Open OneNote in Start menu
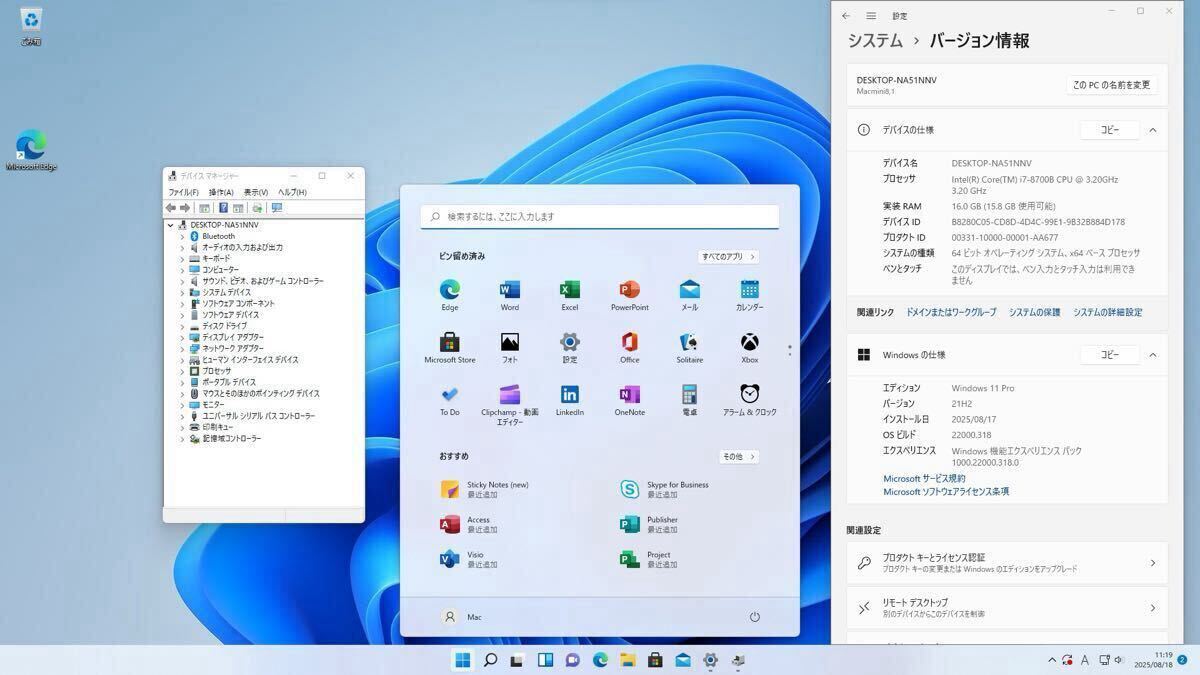This screenshot has width=1200, height=675. (x=630, y=394)
